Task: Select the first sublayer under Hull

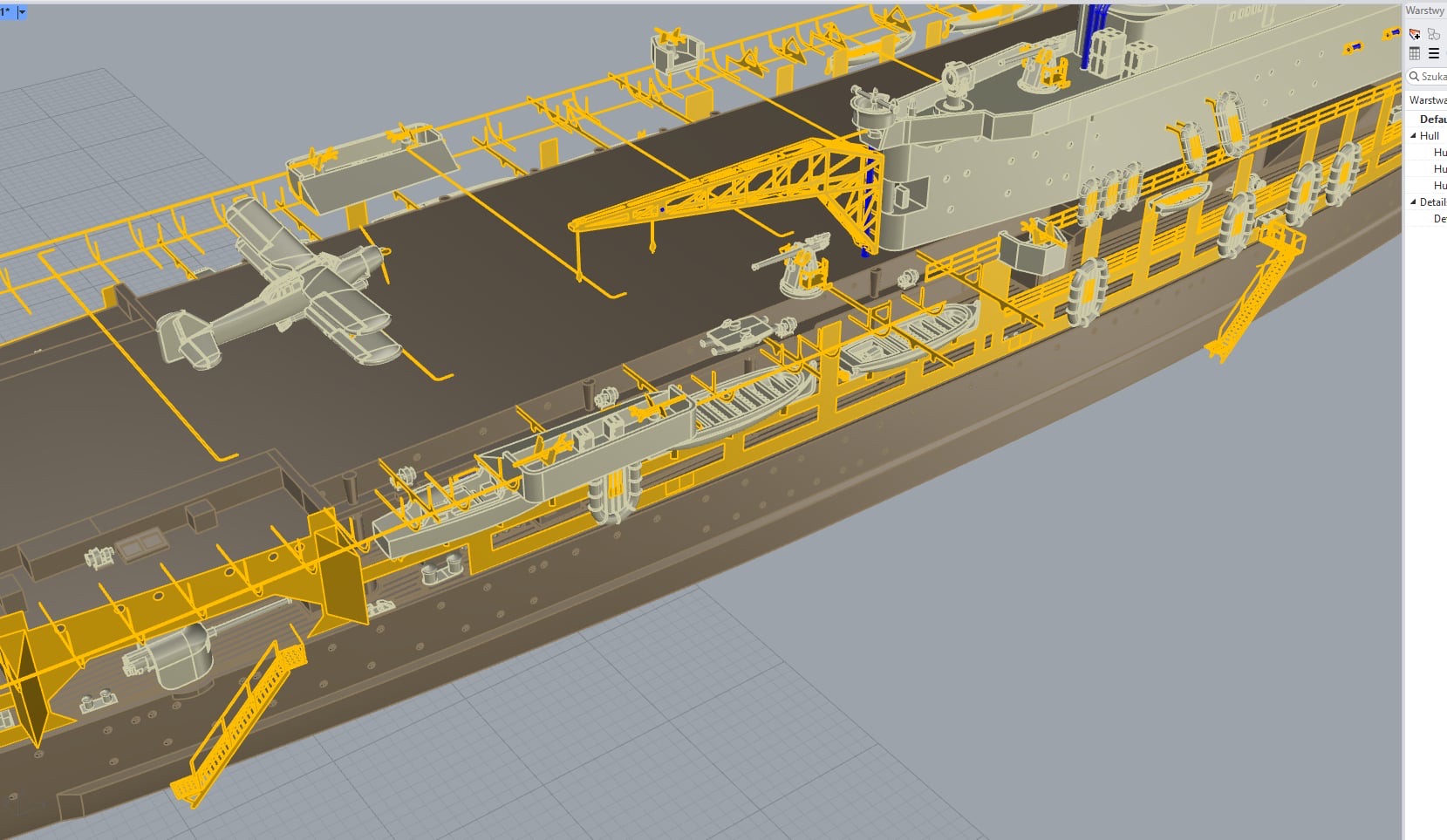Action: [x=1426, y=152]
